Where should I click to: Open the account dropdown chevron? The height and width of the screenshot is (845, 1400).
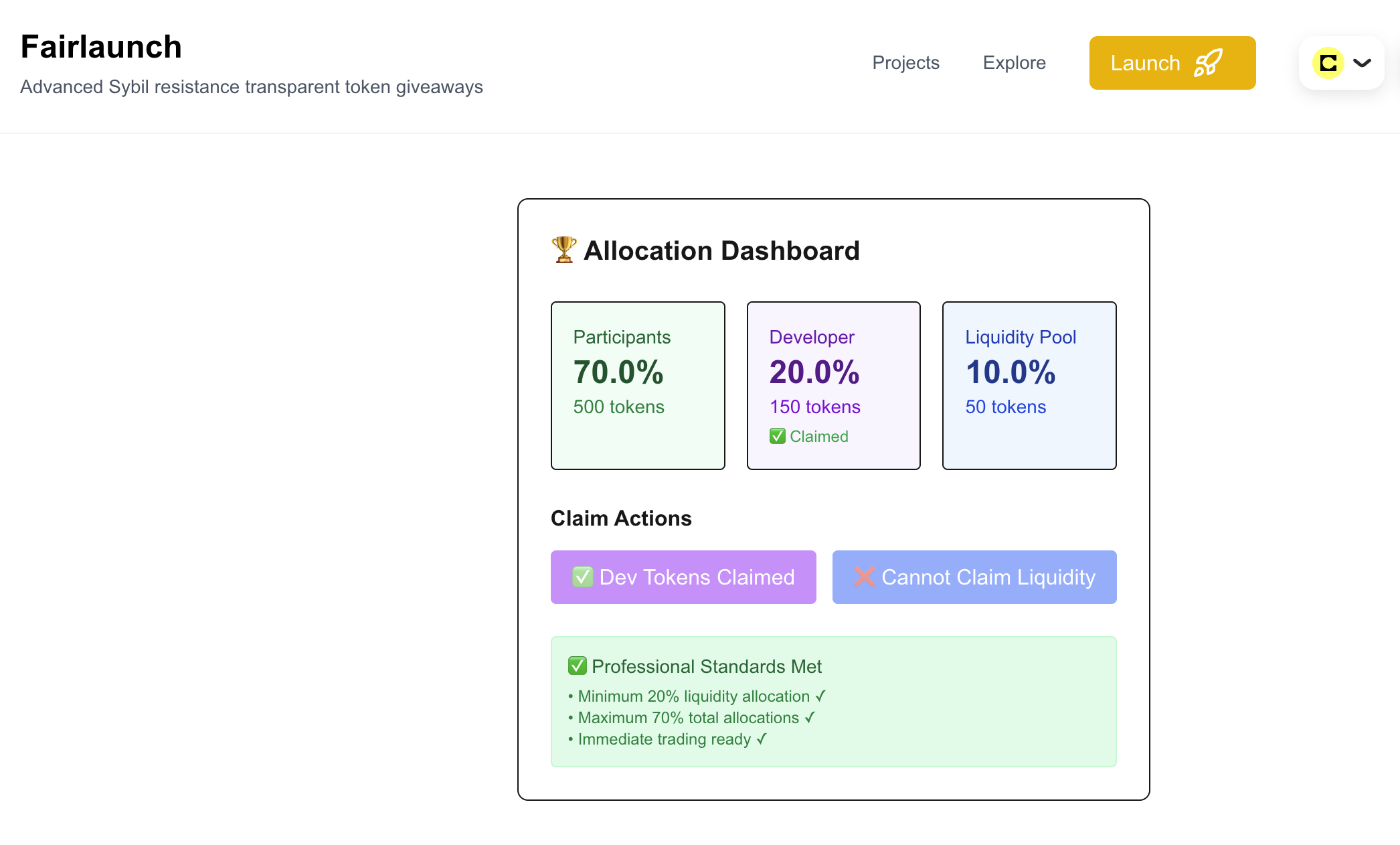point(1363,63)
